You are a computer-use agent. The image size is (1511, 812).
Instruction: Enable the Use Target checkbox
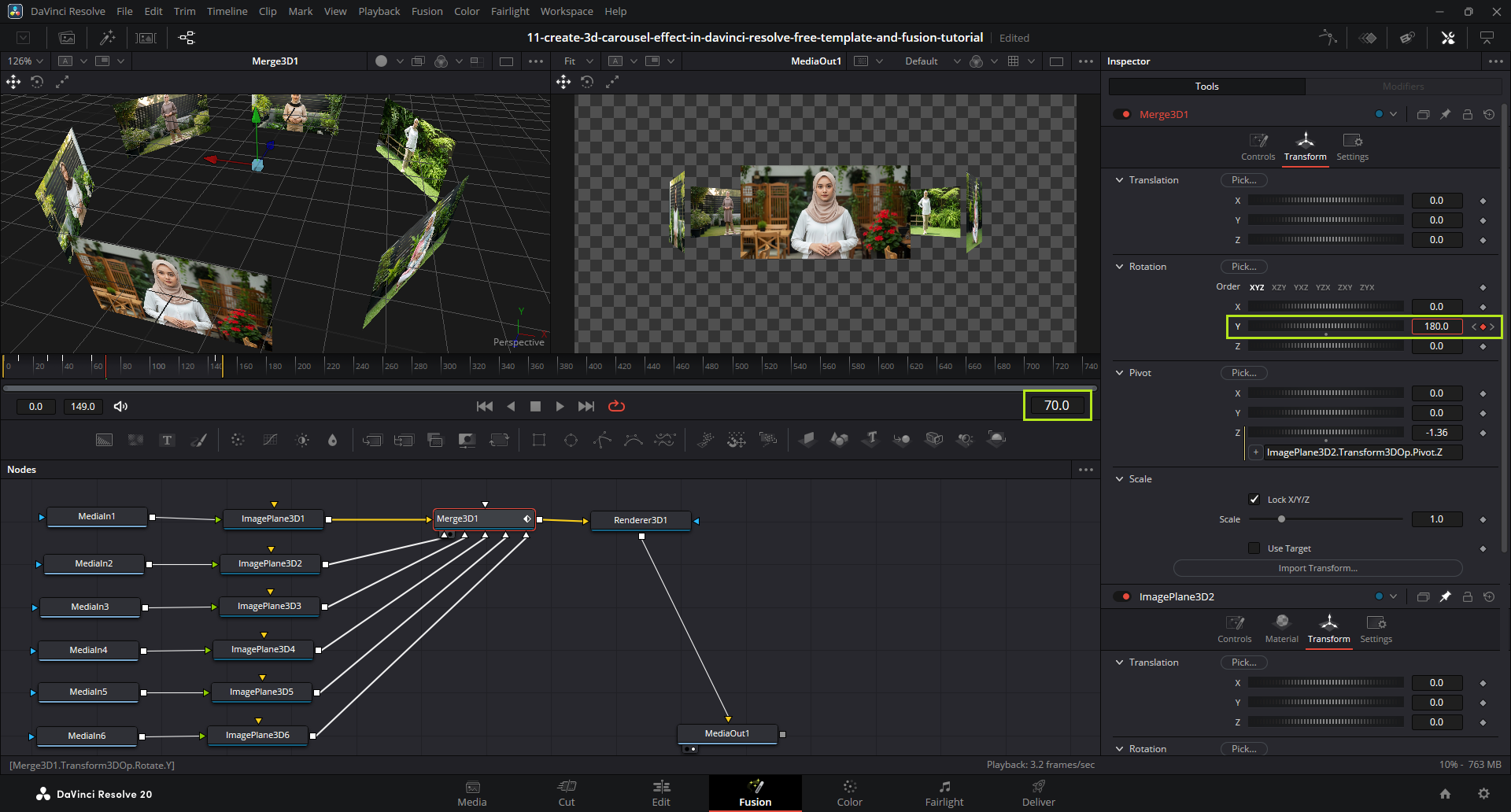1254,548
